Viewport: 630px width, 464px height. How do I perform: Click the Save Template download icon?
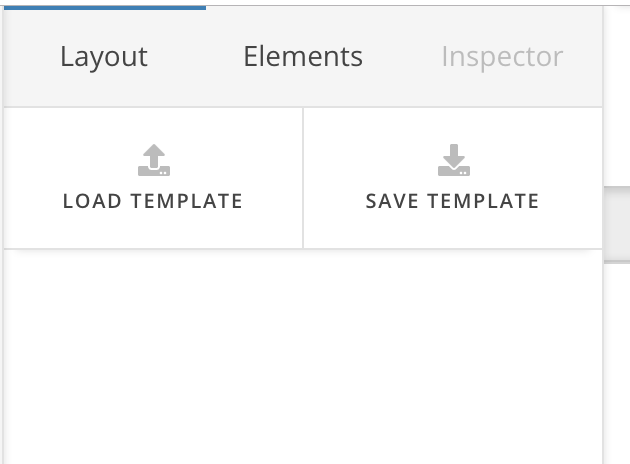453,160
